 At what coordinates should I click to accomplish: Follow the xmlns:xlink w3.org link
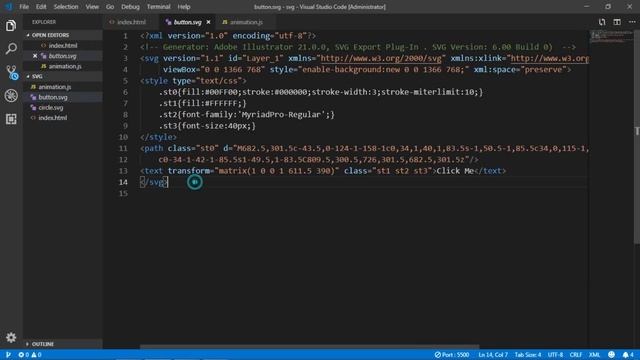pyautogui.click(x=549, y=58)
